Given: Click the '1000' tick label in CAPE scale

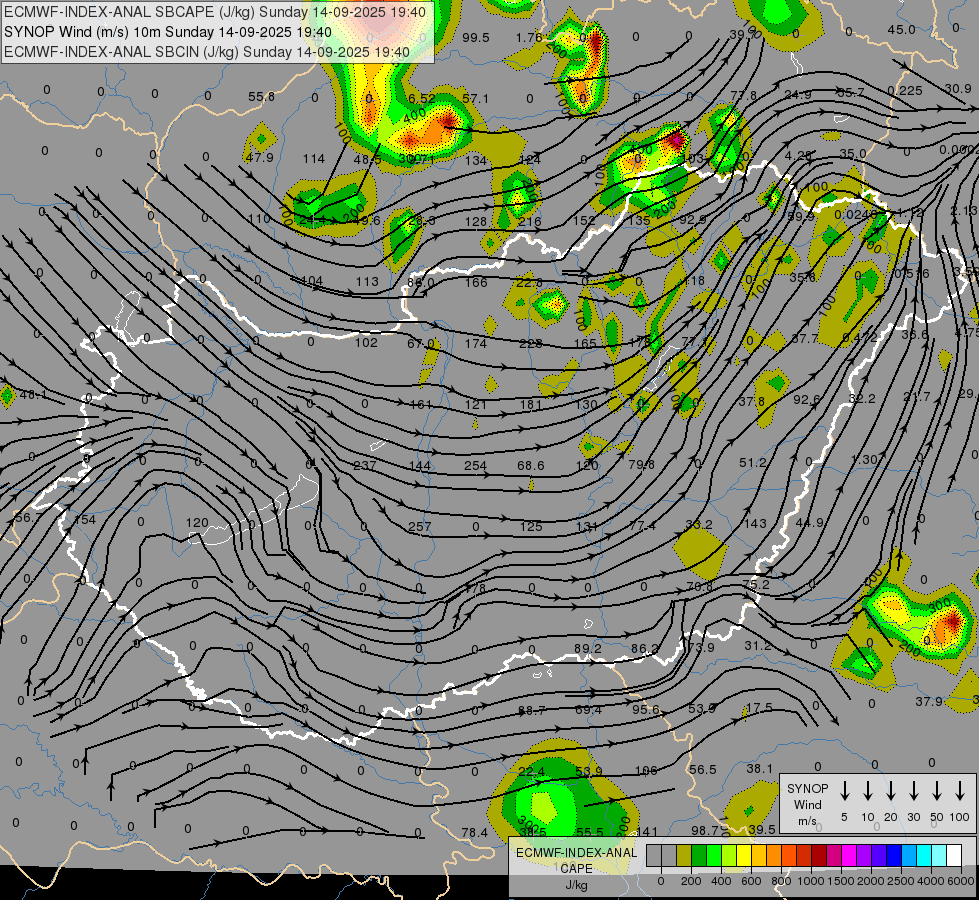Looking at the screenshot, I should 811,881.
